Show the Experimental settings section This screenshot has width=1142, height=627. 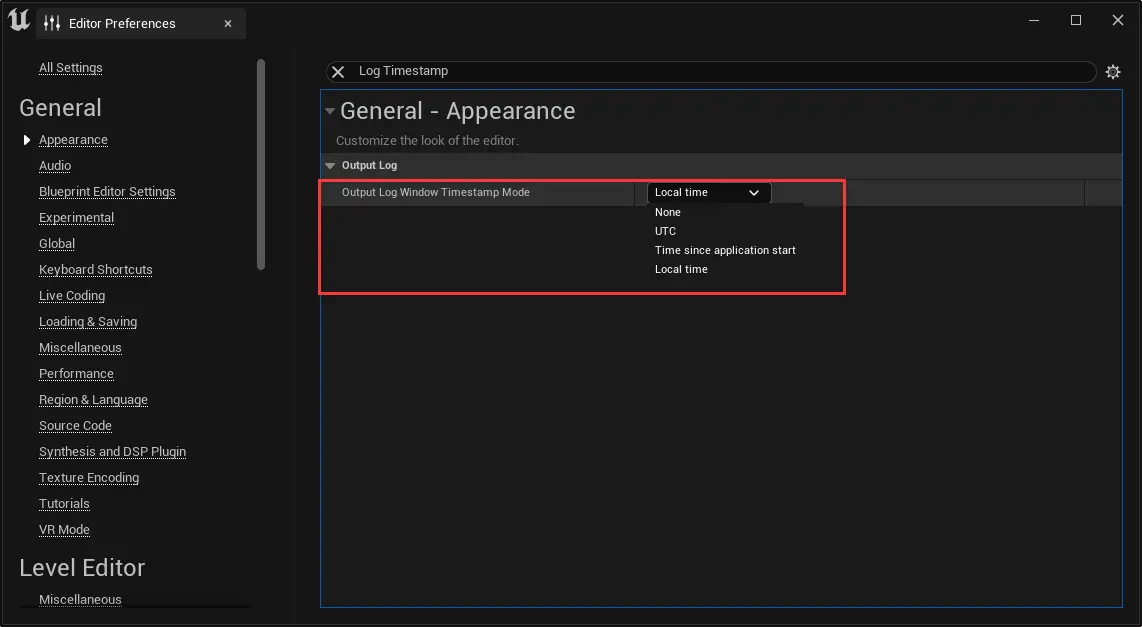[x=76, y=218]
